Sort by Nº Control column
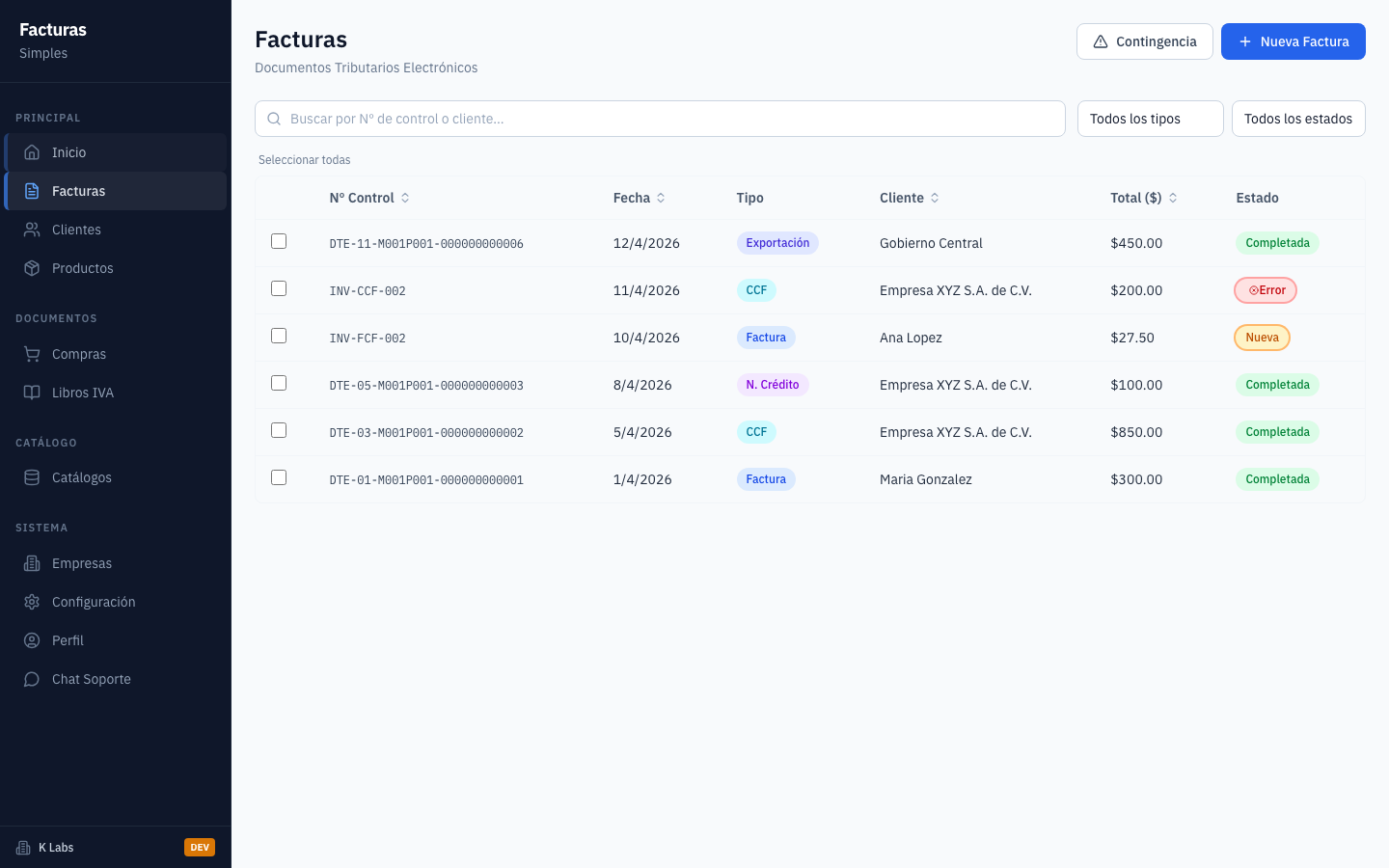This screenshot has width=1389, height=868. pos(369,198)
